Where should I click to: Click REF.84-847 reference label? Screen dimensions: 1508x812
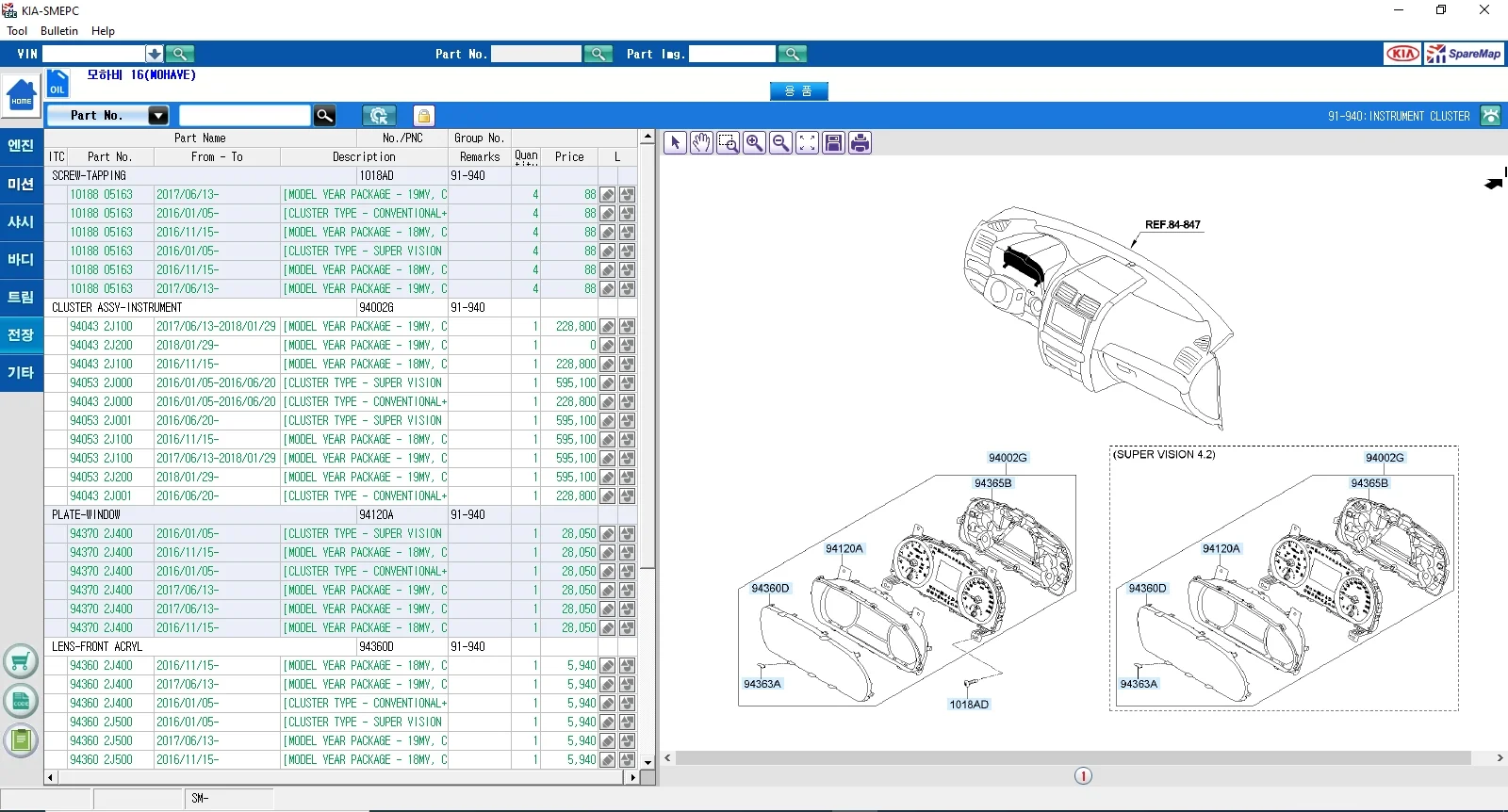[x=1172, y=225]
